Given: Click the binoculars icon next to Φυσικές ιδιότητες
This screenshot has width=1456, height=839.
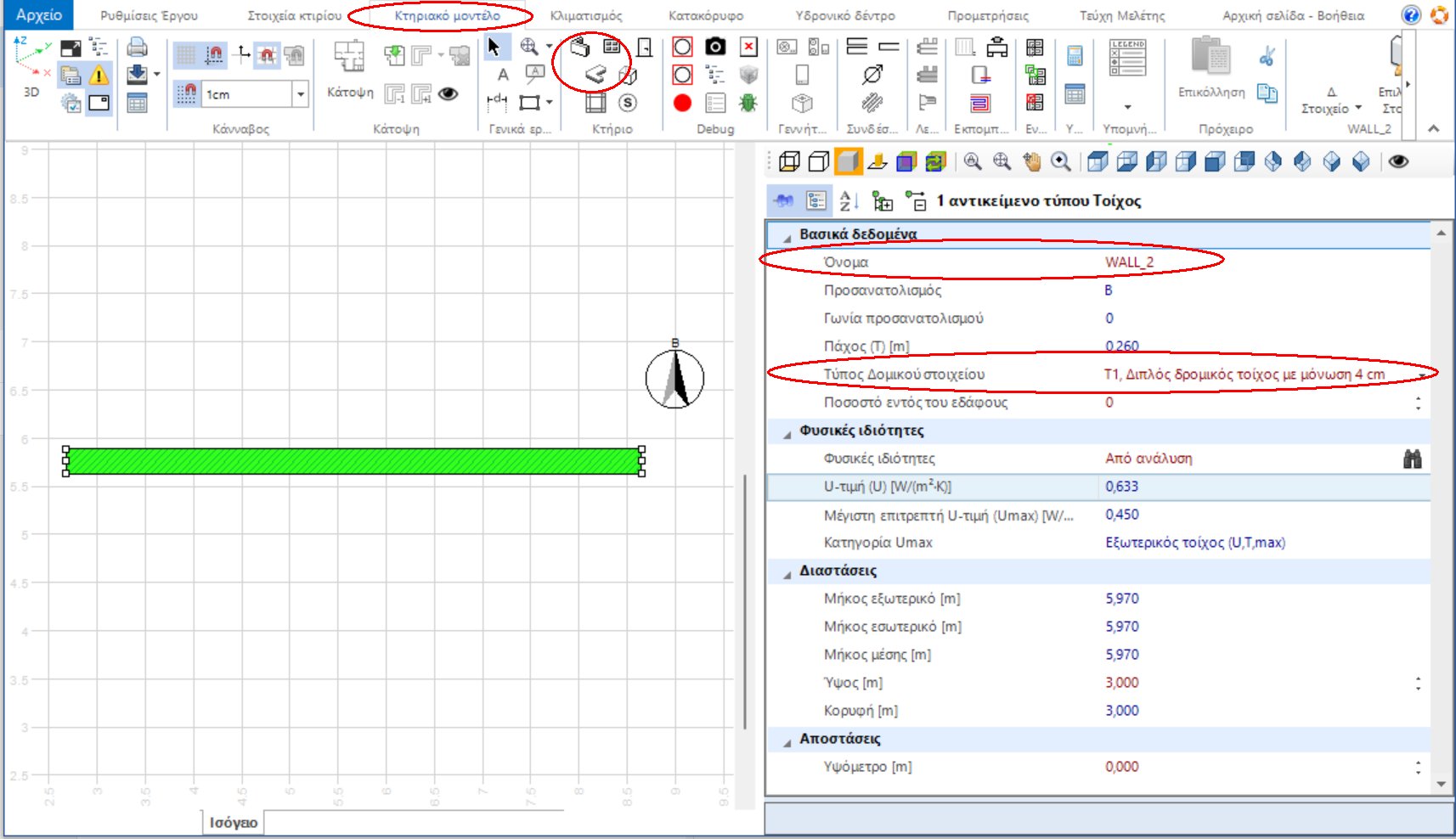Looking at the screenshot, I should (1414, 459).
